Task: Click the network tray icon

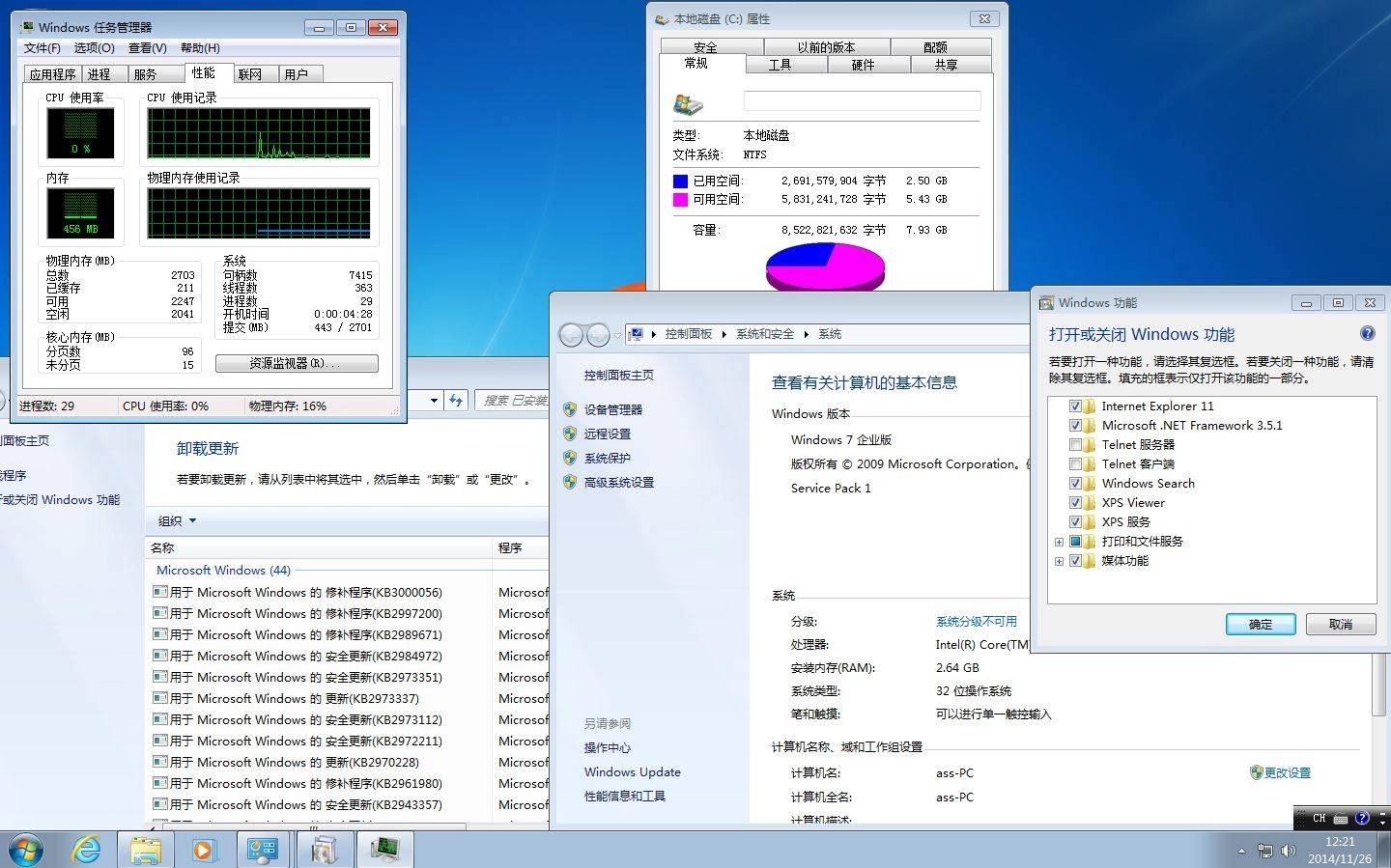Action: click(x=1265, y=851)
